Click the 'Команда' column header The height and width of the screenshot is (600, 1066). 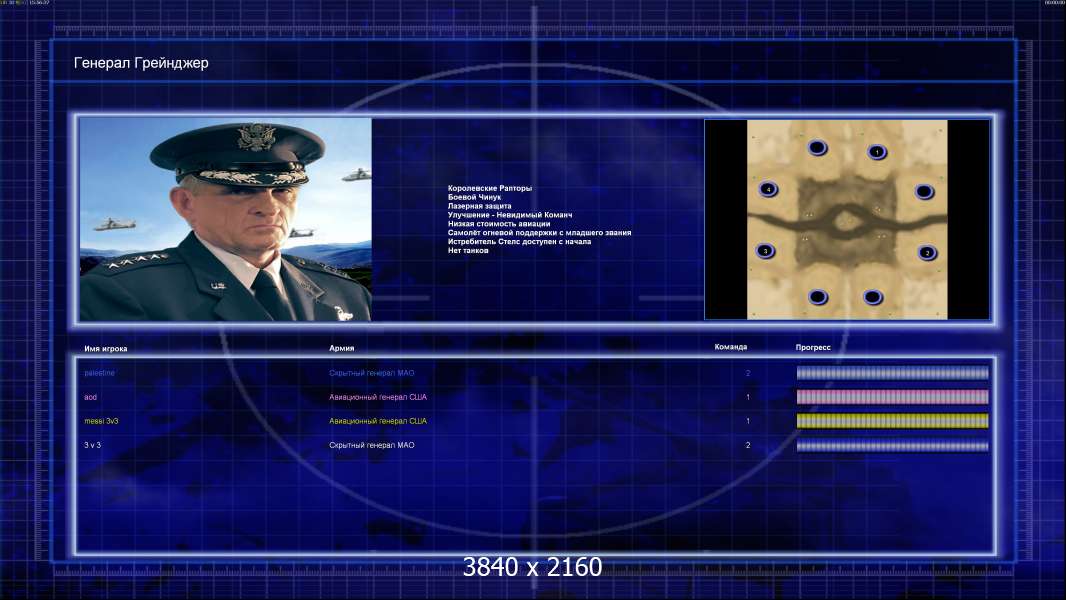tap(731, 347)
